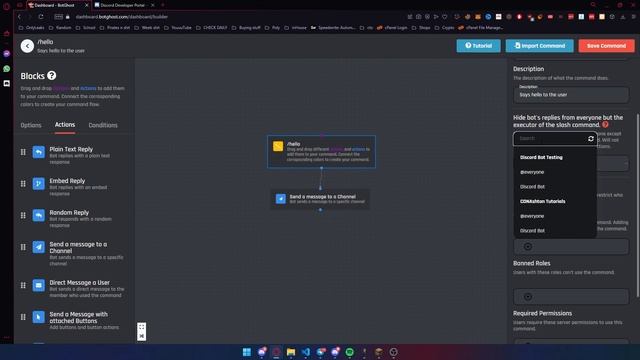Click the right panel vertical scrollbar
Image resolution: width=640 pixels, height=360 pixels.
coord(638,206)
